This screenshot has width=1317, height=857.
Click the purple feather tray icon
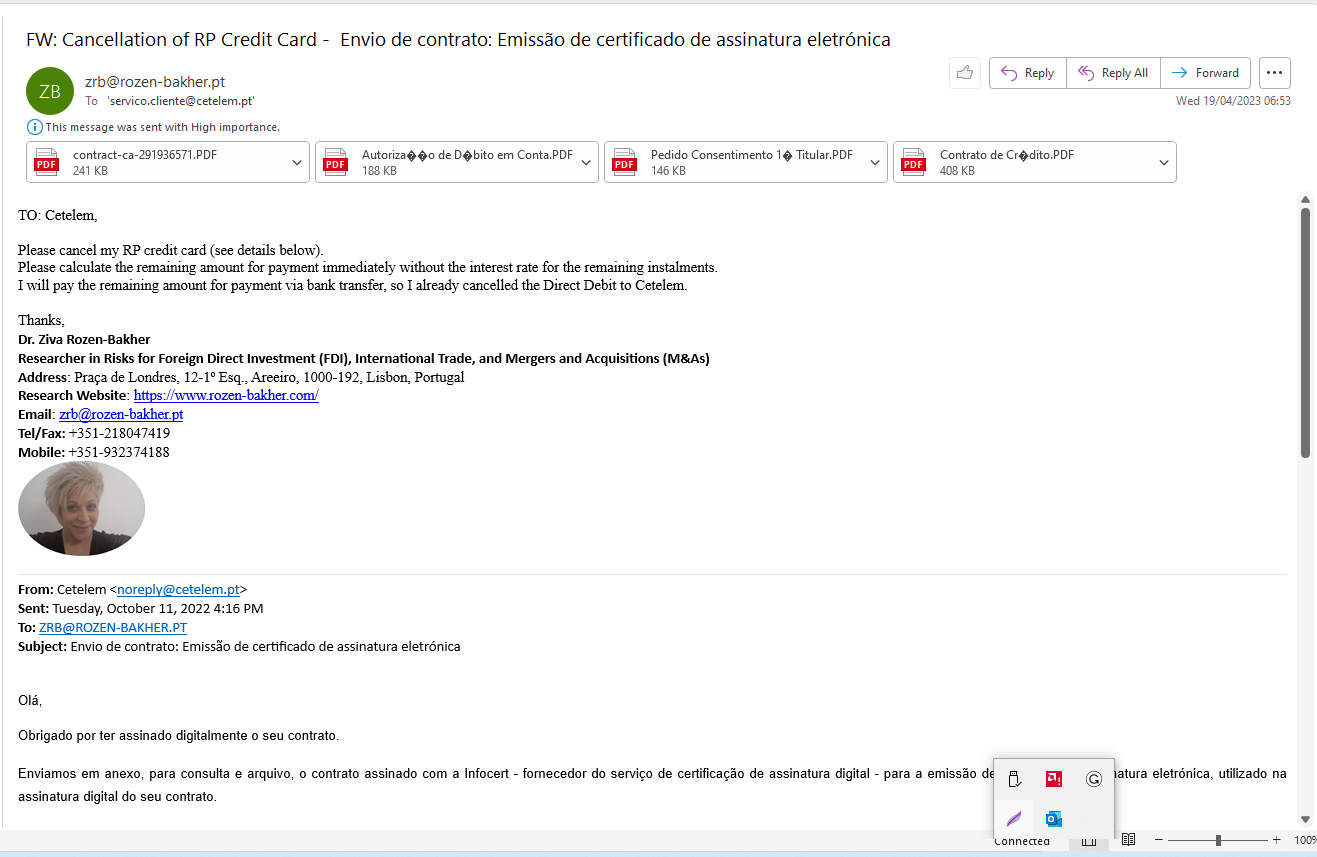point(1013,819)
